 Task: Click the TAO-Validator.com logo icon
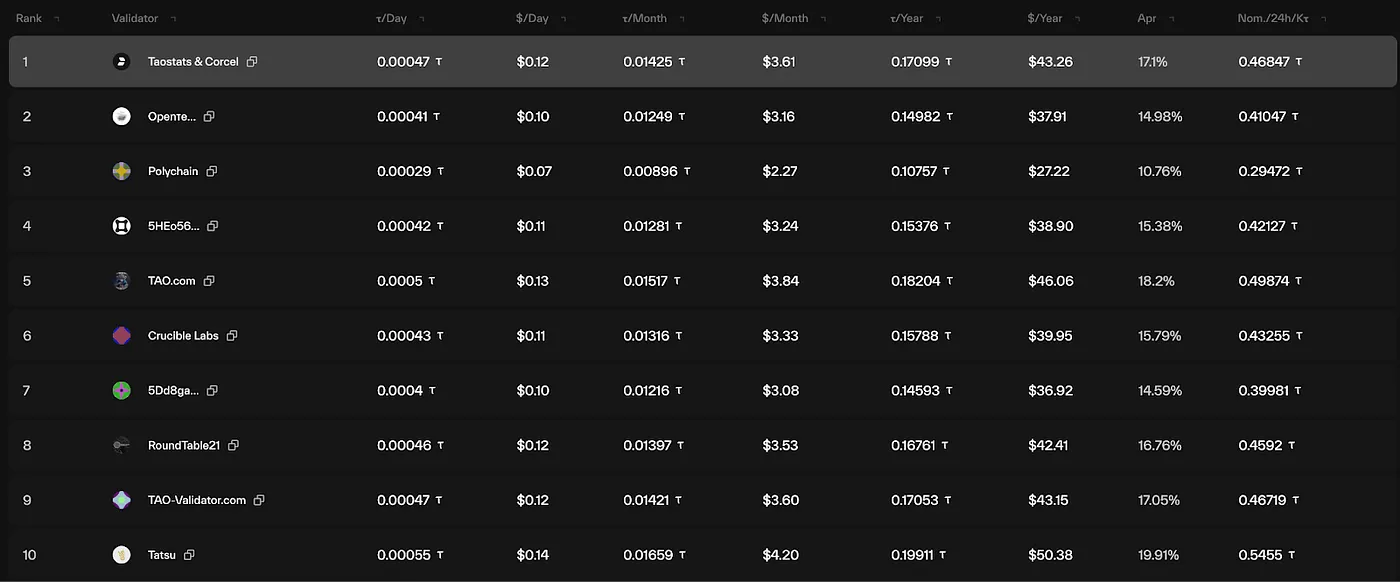click(122, 500)
